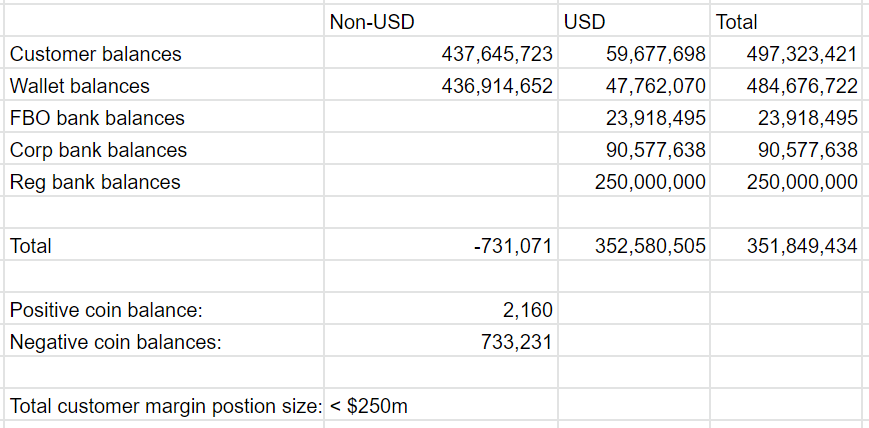Click cell with value 436,914,652
The image size is (869, 428).
pos(497,86)
